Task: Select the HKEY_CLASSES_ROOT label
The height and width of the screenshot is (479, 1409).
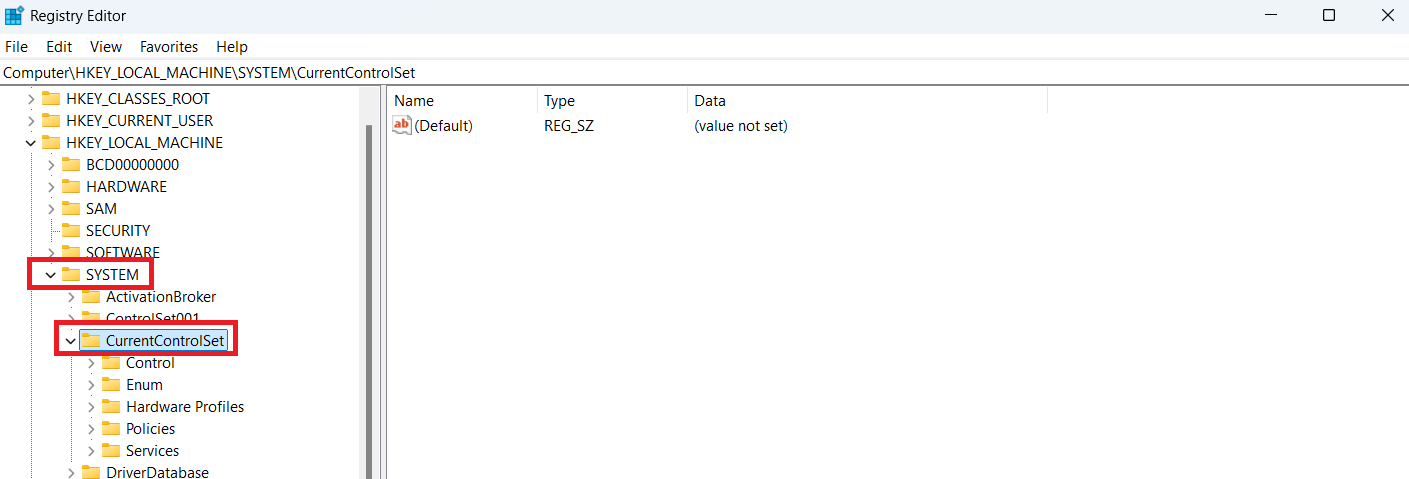Action: coord(138,99)
